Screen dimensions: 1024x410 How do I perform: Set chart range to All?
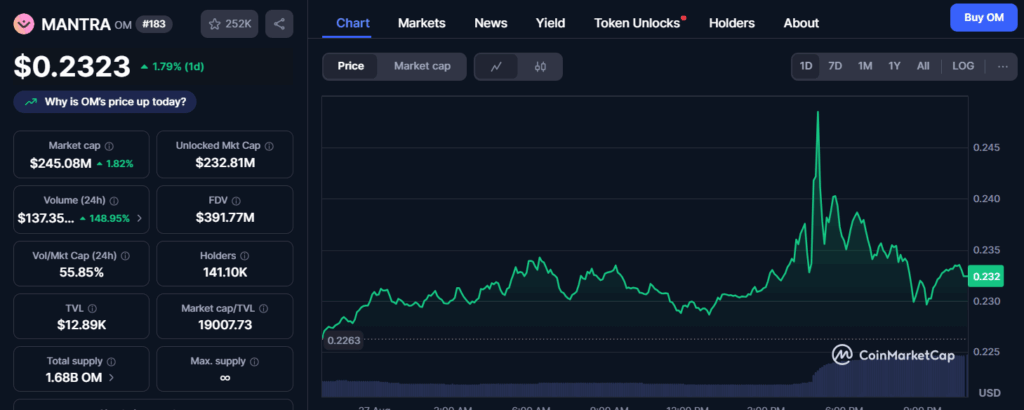[923, 67]
